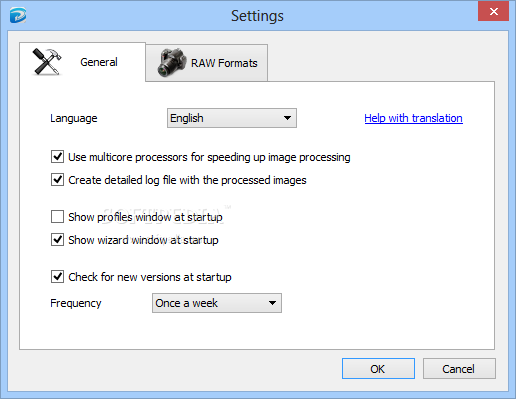Click the Once a week dropdown arrow
Screen dimensions: 516x399
pos(272,303)
